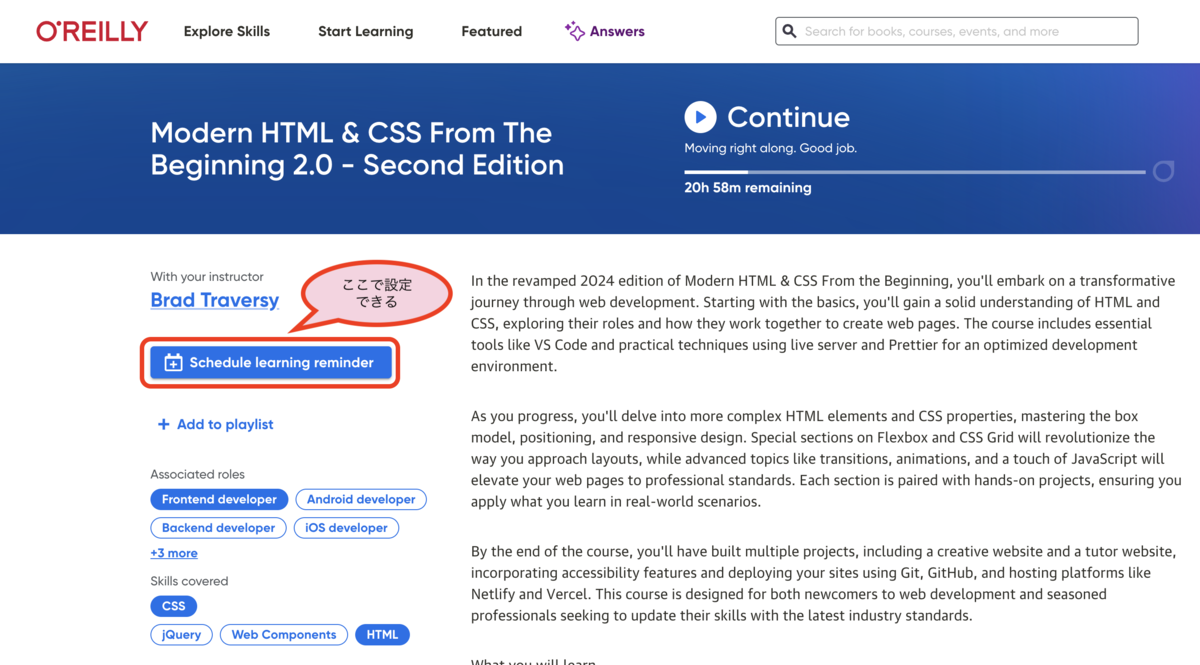Click the Continue play button icon

[700, 117]
